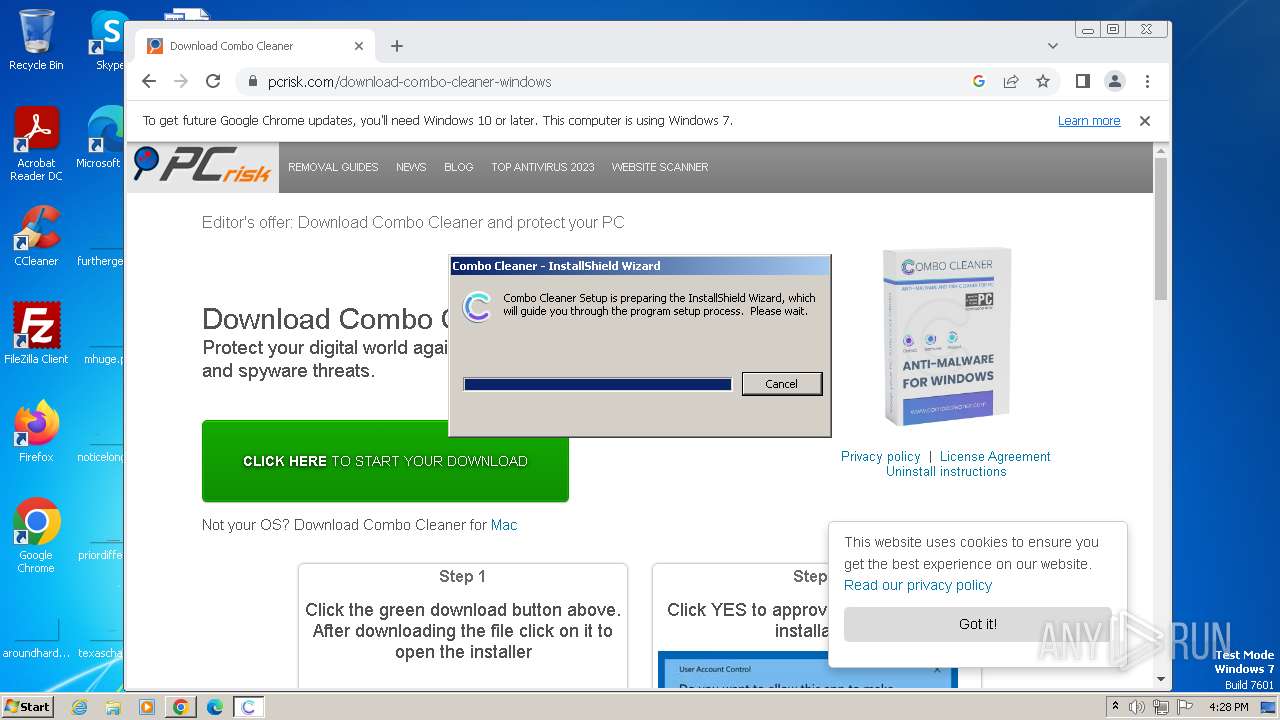Open Read our privacy policy link
Viewport: 1280px width, 720px height.
coord(918,585)
